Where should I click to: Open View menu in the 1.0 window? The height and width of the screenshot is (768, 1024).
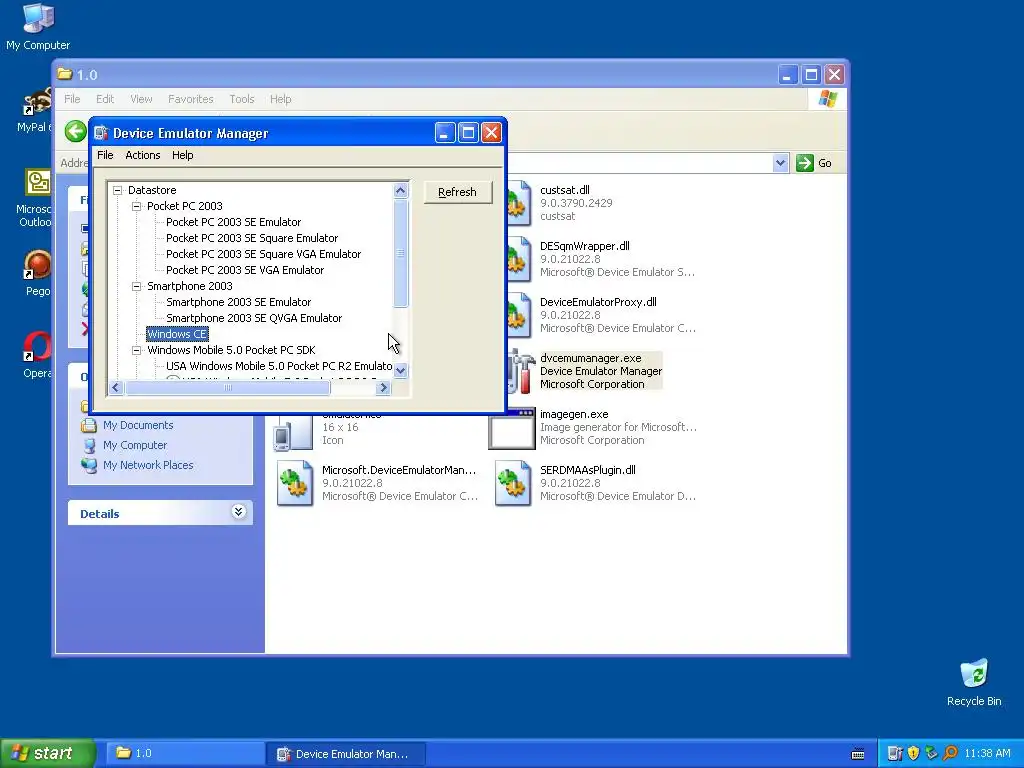(x=141, y=99)
